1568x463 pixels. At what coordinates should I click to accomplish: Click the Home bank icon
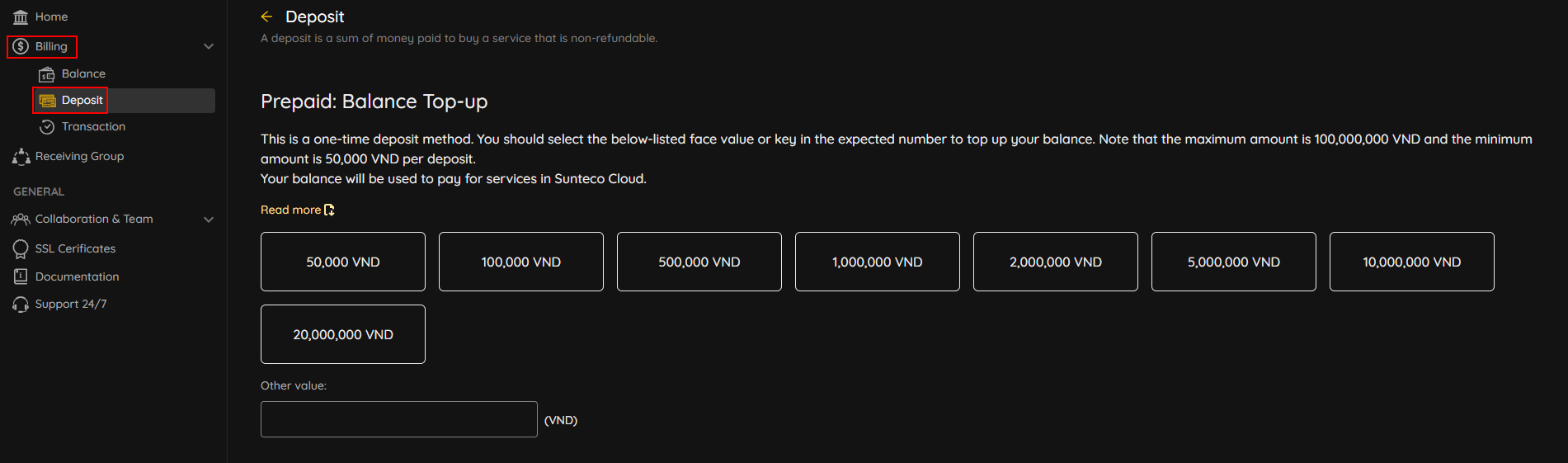[x=21, y=17]
